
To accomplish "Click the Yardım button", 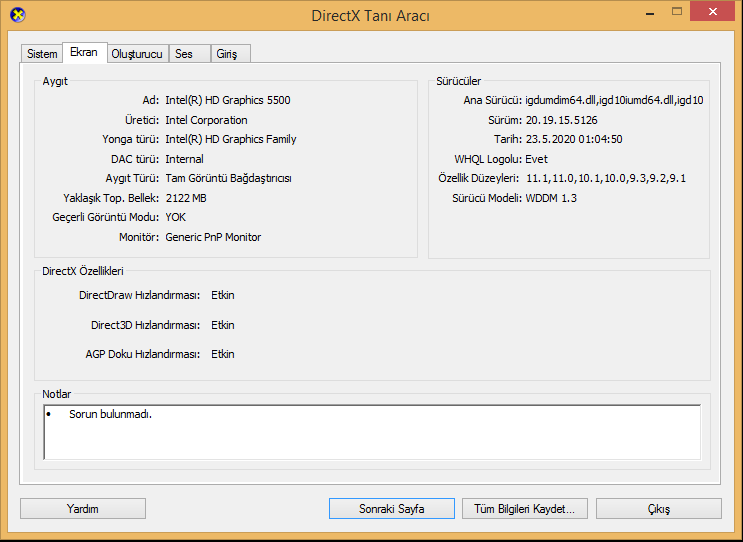I will (x=83, y=509).
